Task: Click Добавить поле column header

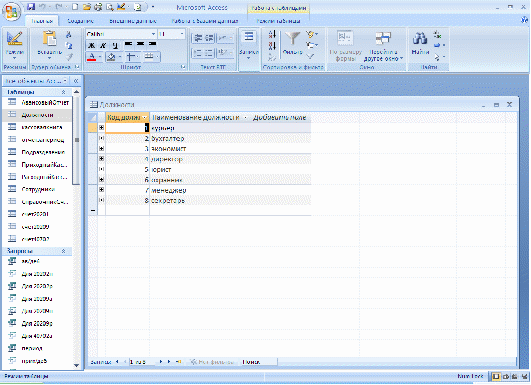Action: [x=279, y=117]
